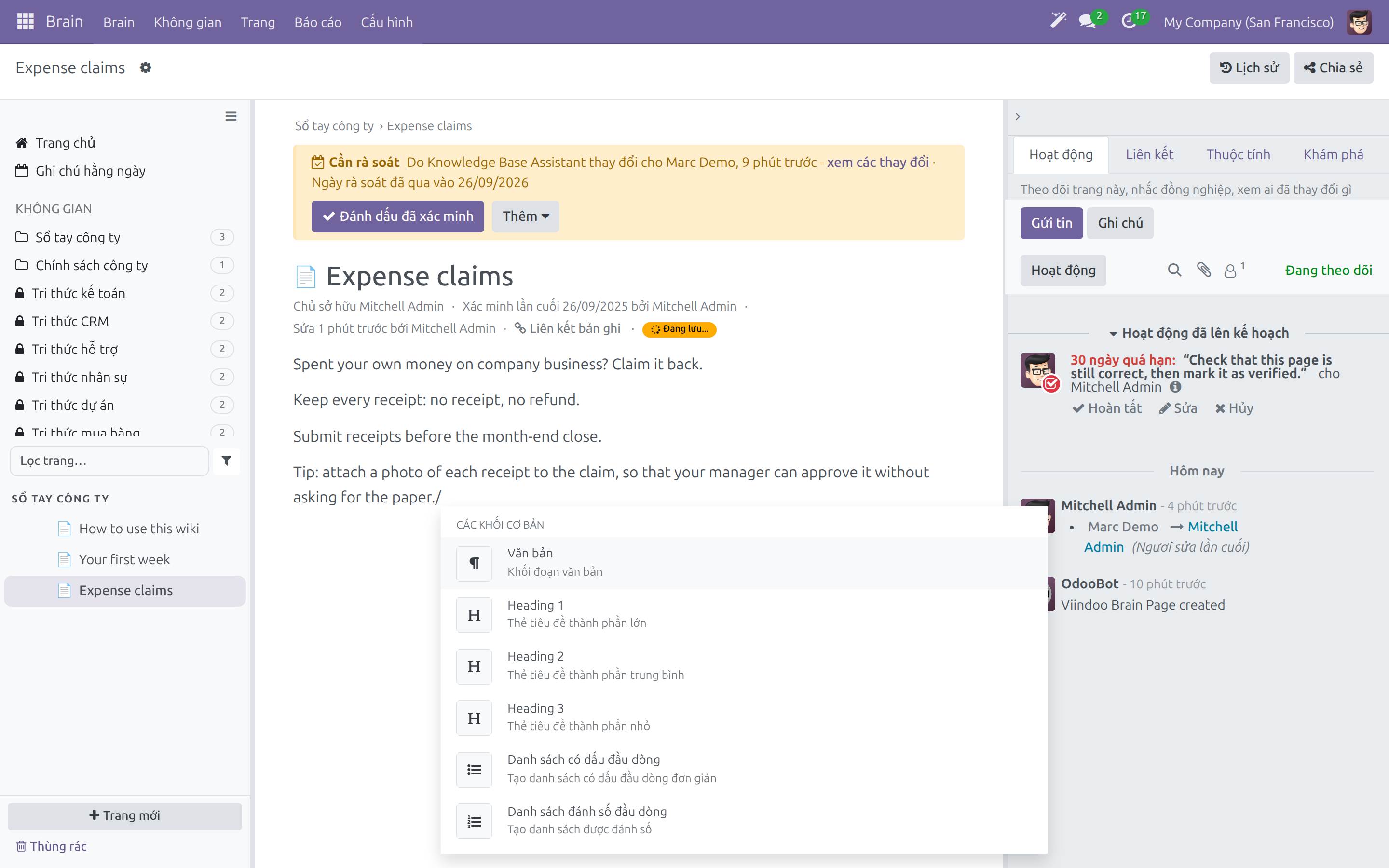Mark activity done with Hoàn tất
Image resolution: width=1389 pixels, height=868 pixels.
click(x=1107, y=408)
